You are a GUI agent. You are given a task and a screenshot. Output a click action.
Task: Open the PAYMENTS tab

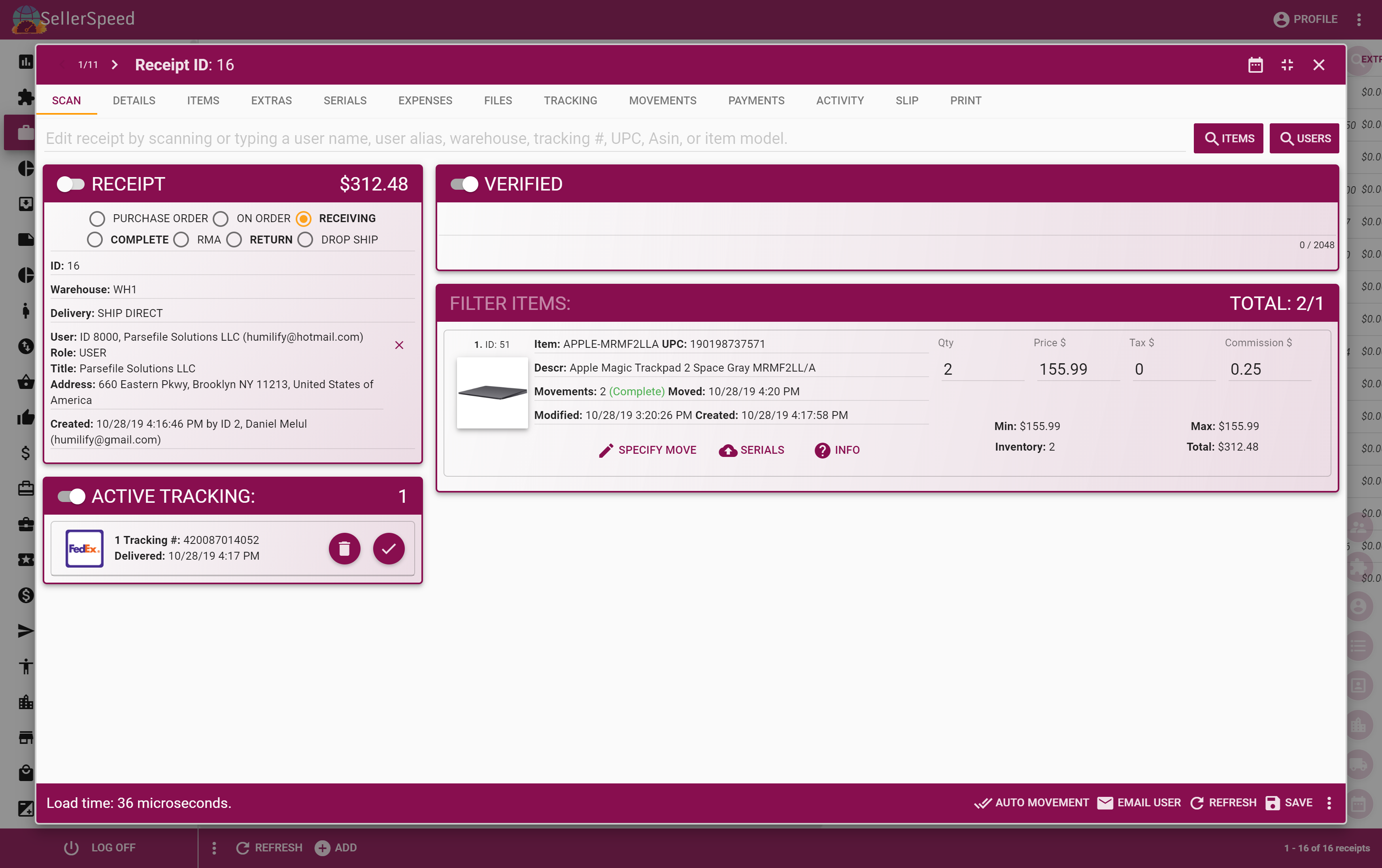point(756,100)
